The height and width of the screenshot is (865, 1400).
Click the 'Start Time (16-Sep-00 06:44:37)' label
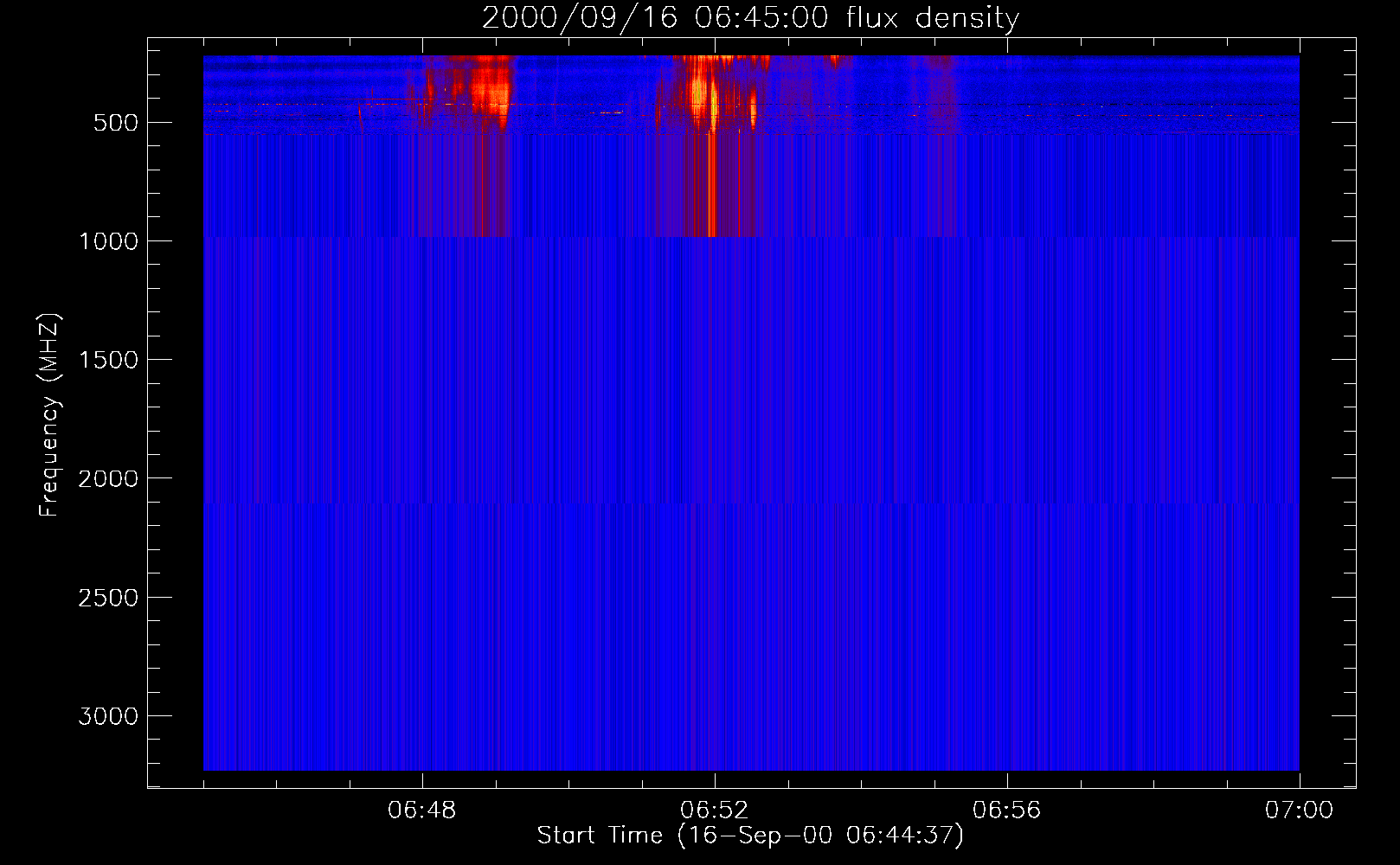click(x=750, y=836)
